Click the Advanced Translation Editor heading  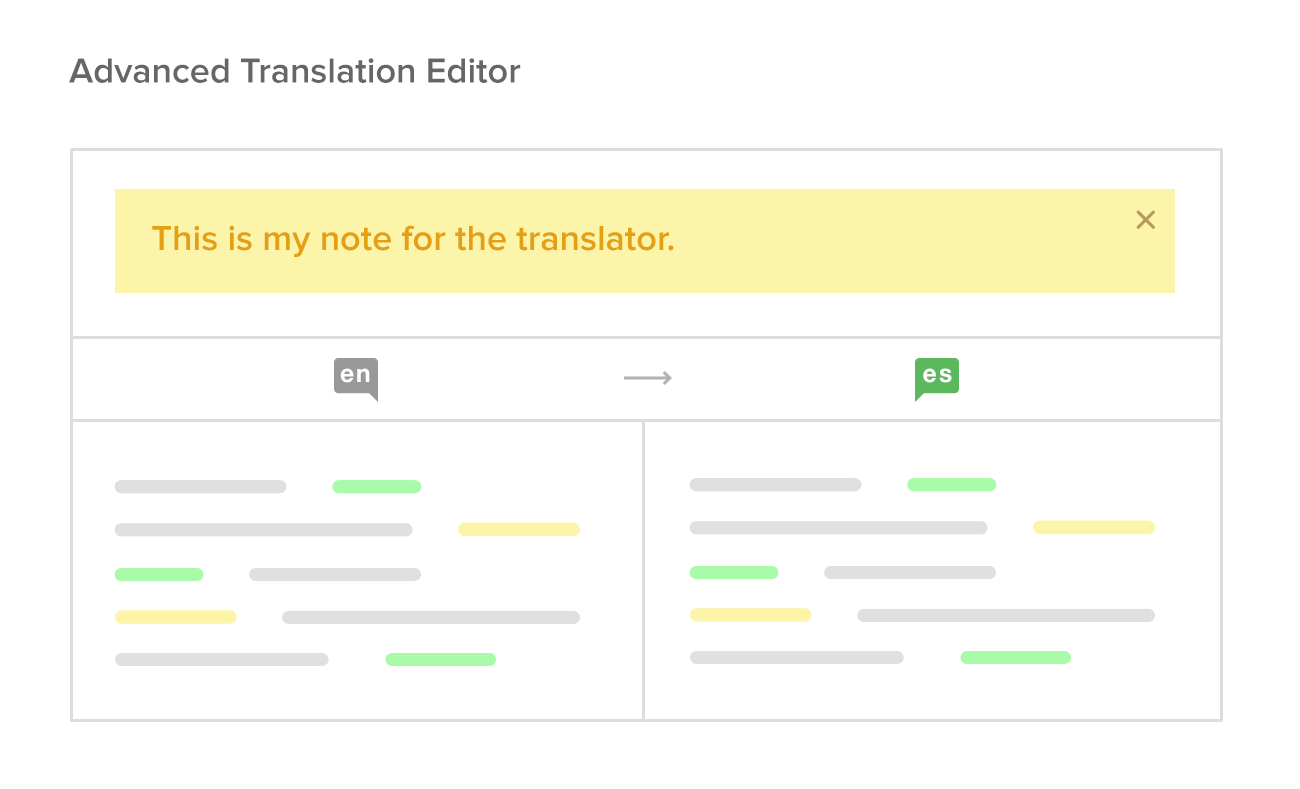click(x=295, y=72)
